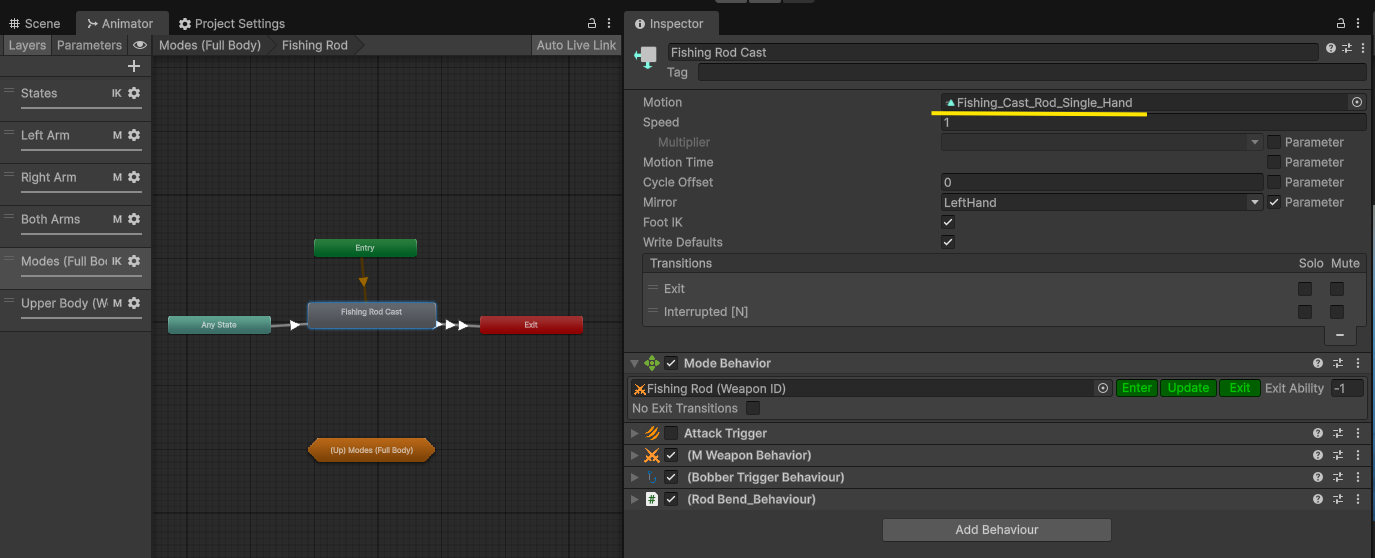Collapse the Mode Behavior section
This screenshot has width=1375, height=558.
pos(634,363)
